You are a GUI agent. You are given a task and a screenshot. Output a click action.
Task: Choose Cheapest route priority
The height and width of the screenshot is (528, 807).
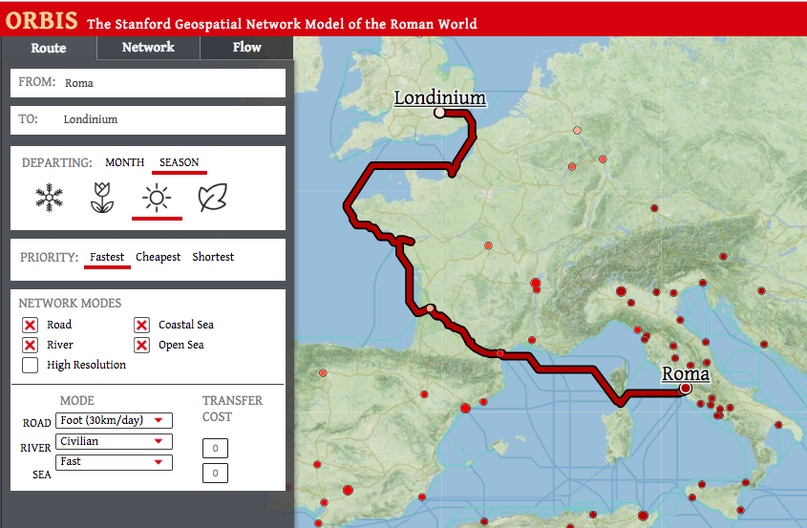pos(158,257)
